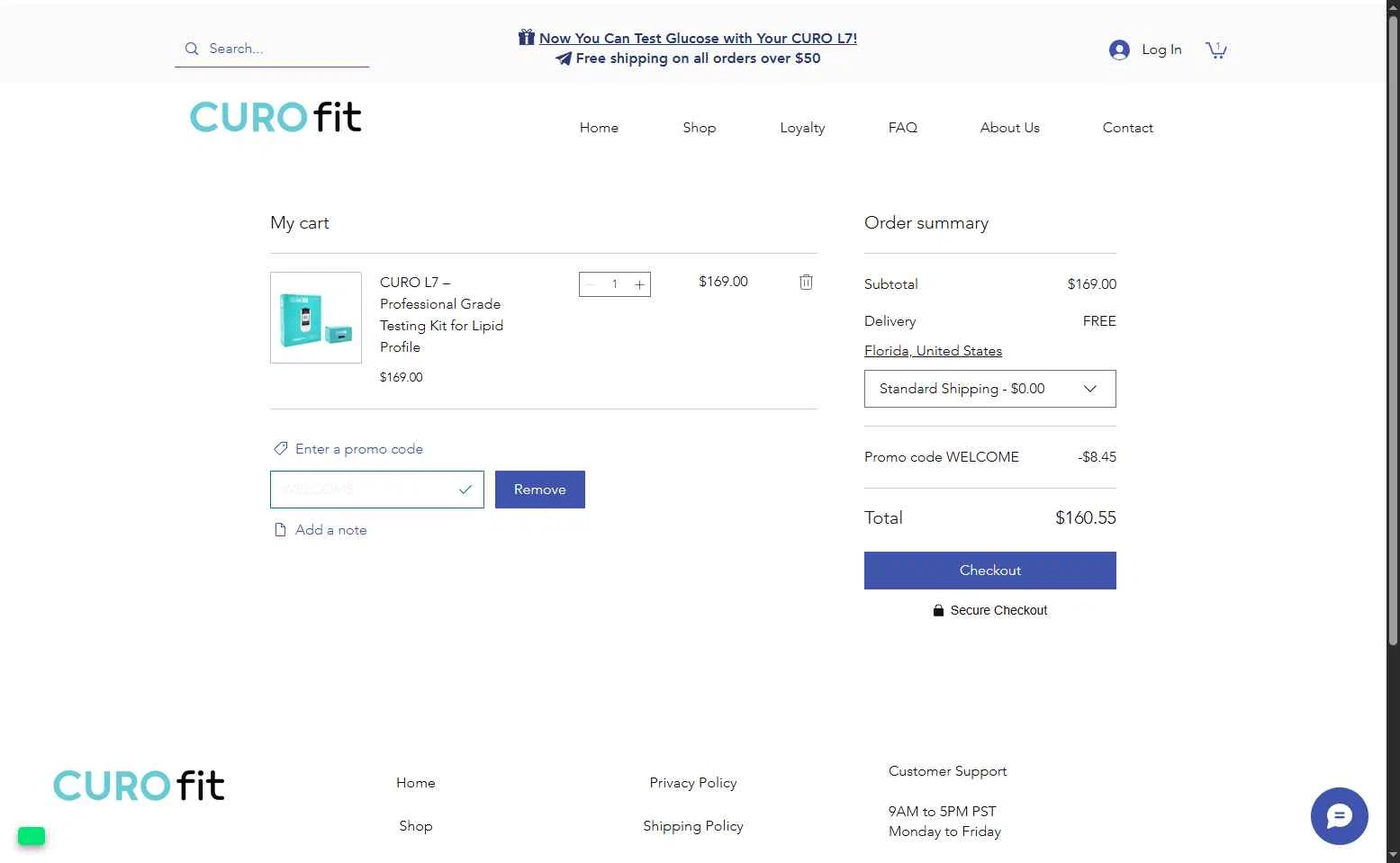
Task: Click the promo discount -$8.45
Action: pyautogui.click(x=1097, y=457)
